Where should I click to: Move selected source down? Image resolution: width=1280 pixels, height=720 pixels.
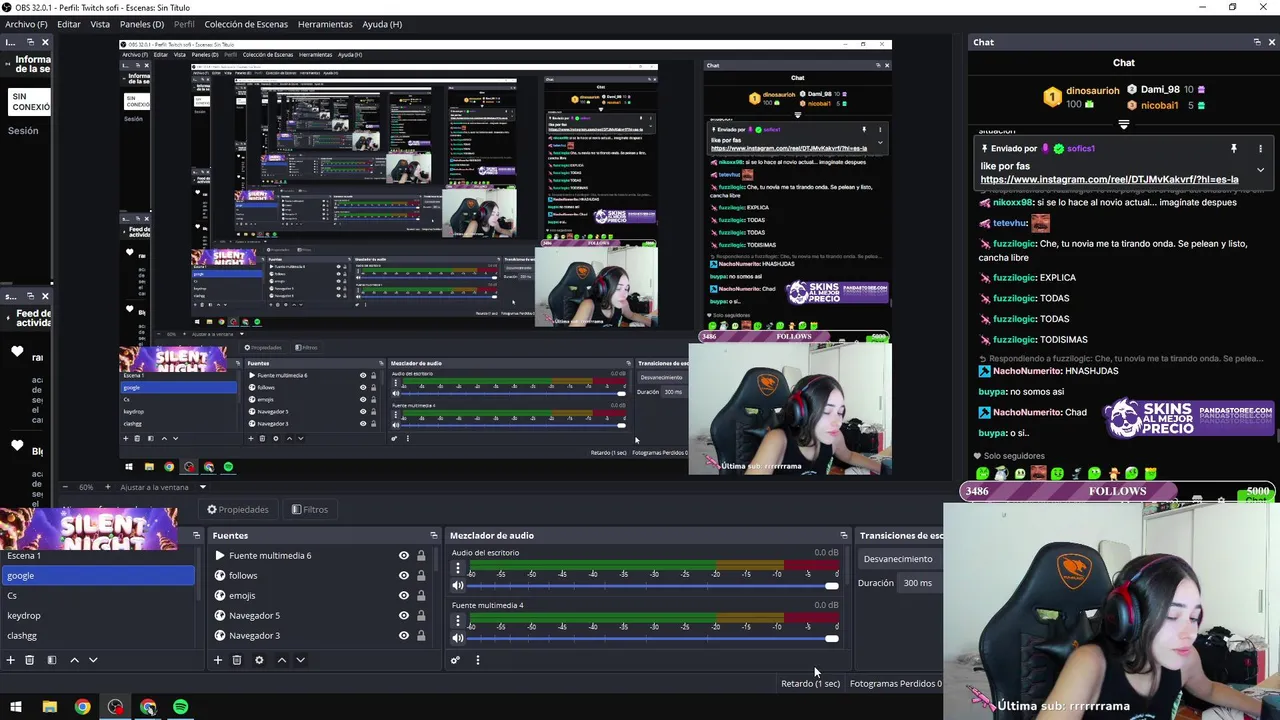pos(300,660)
